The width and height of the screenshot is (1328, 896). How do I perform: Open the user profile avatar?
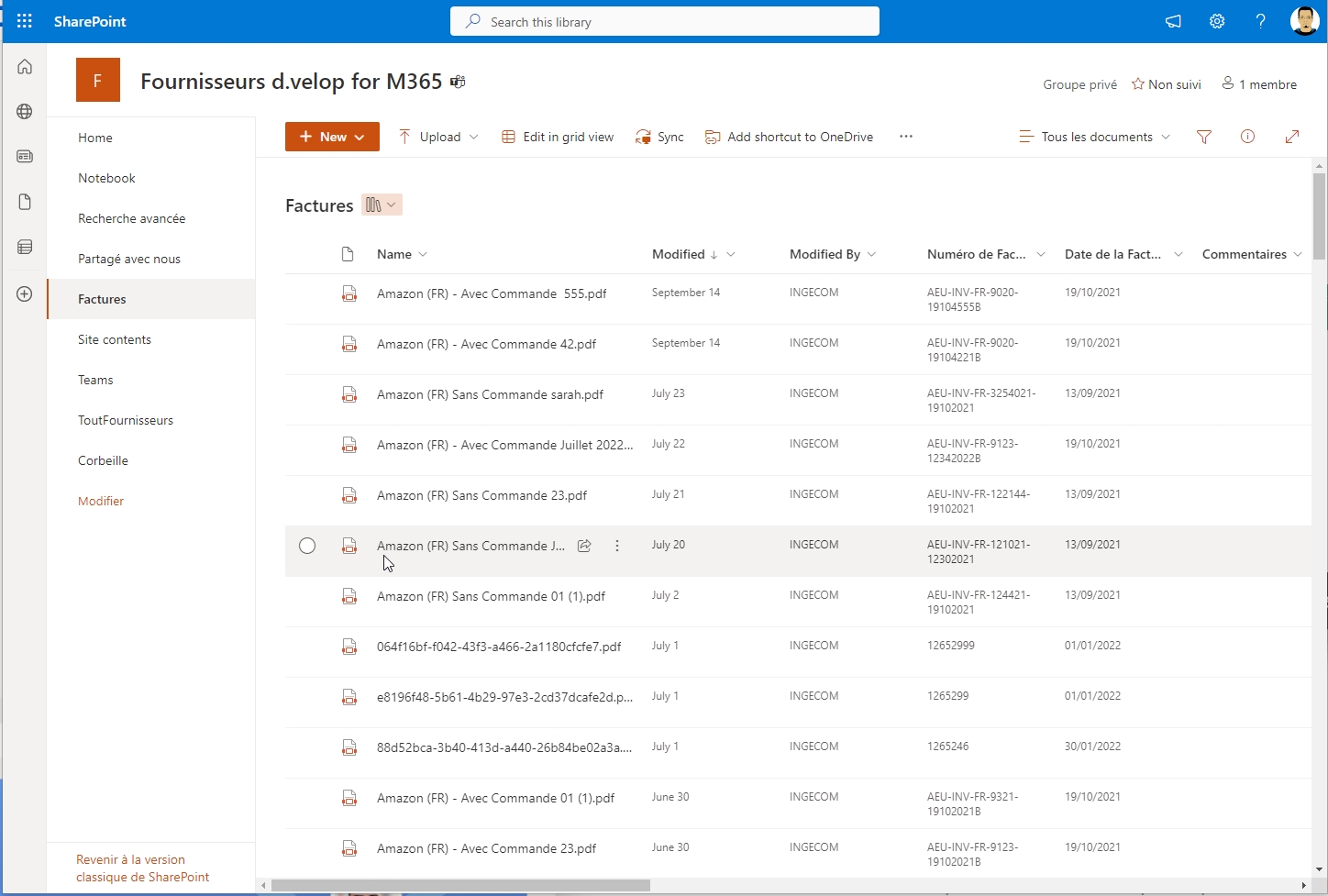pos(1304,21)
